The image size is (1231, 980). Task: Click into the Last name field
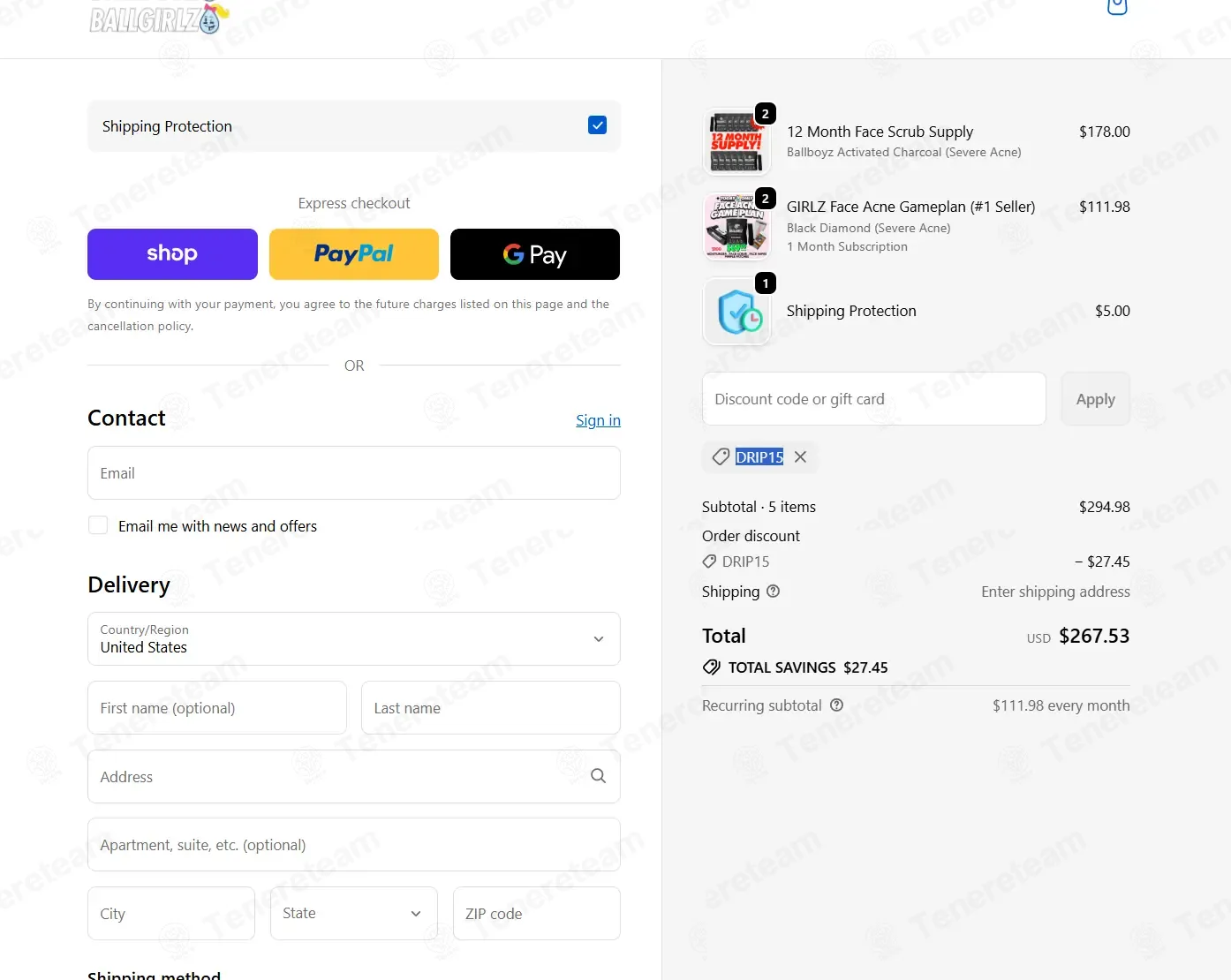click(x=491, y=708)
